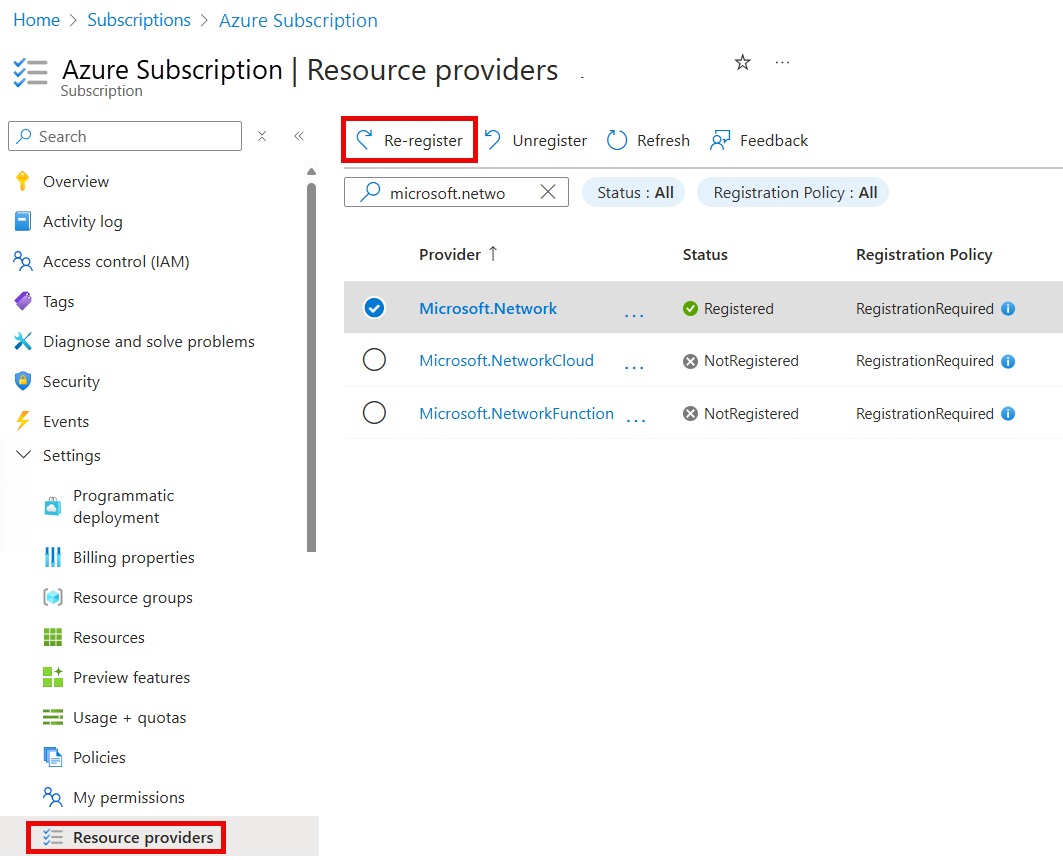
Task: Open Tags in the sidebar
Action: coord(58,302)
